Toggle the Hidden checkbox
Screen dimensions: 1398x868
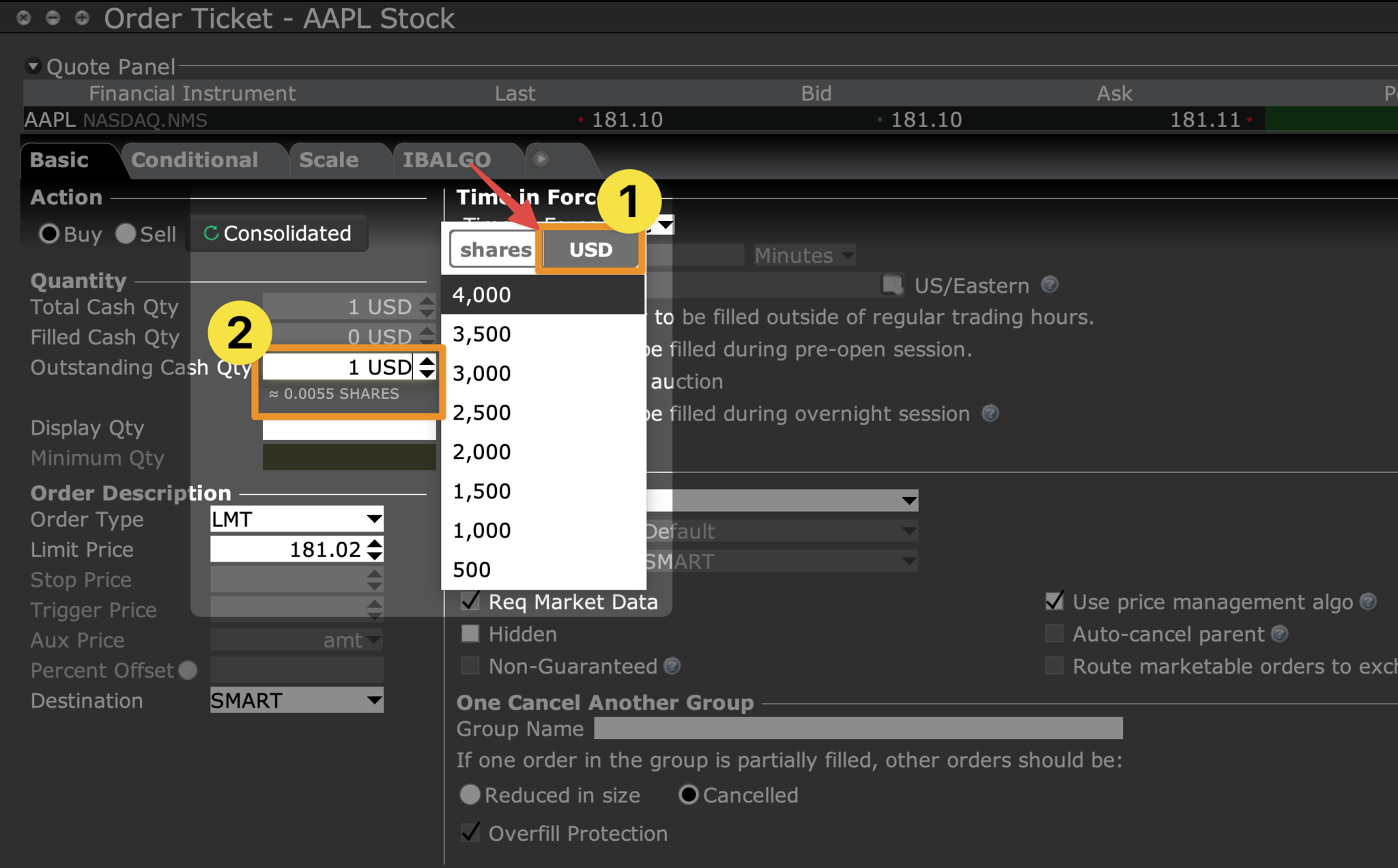click(x=470, y=634)
